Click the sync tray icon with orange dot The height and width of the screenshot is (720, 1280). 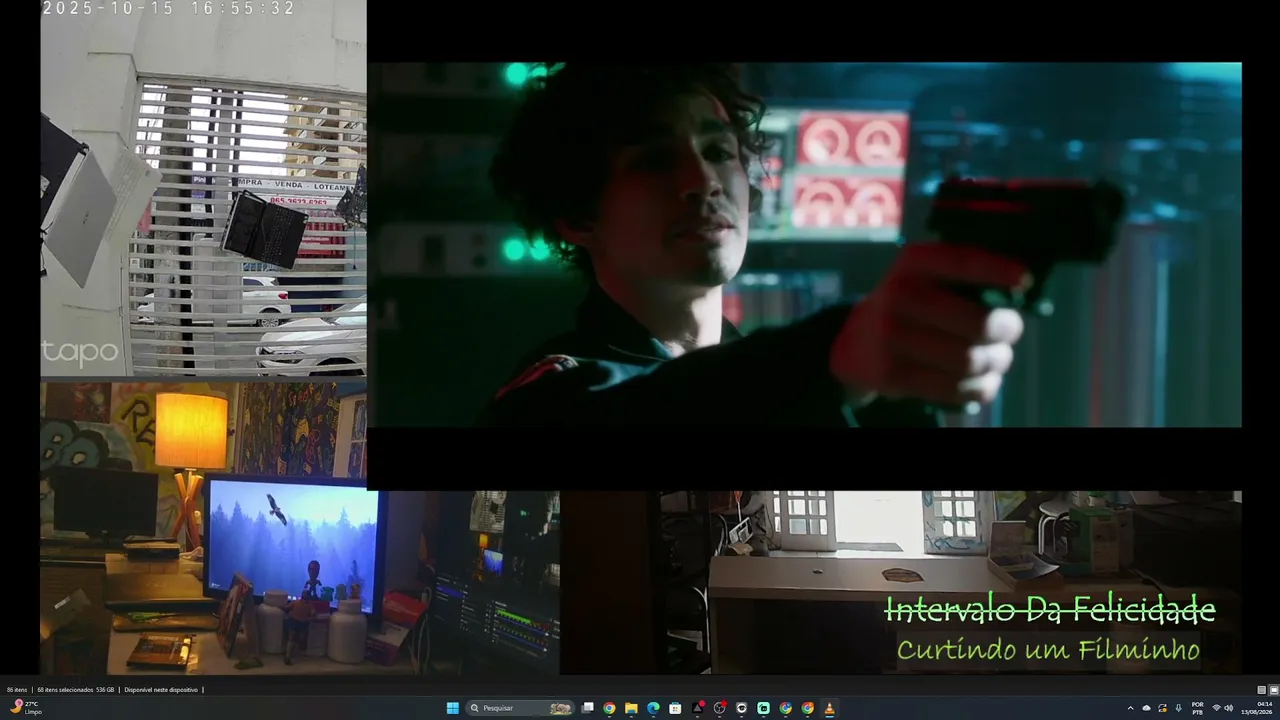pos(1163,708)
